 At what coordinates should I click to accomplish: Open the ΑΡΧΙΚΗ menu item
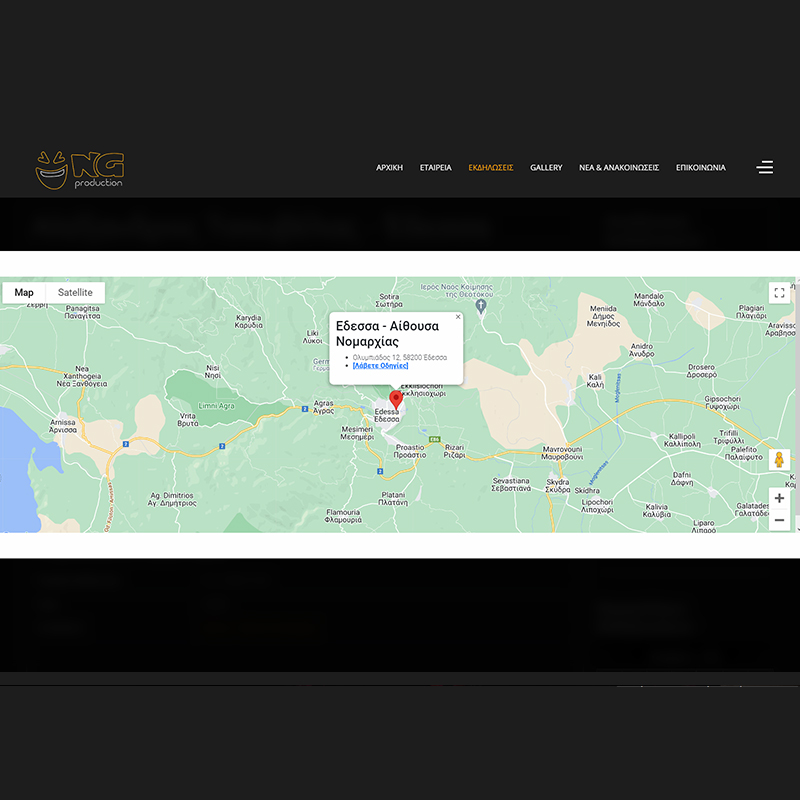[x=389, y=168]
